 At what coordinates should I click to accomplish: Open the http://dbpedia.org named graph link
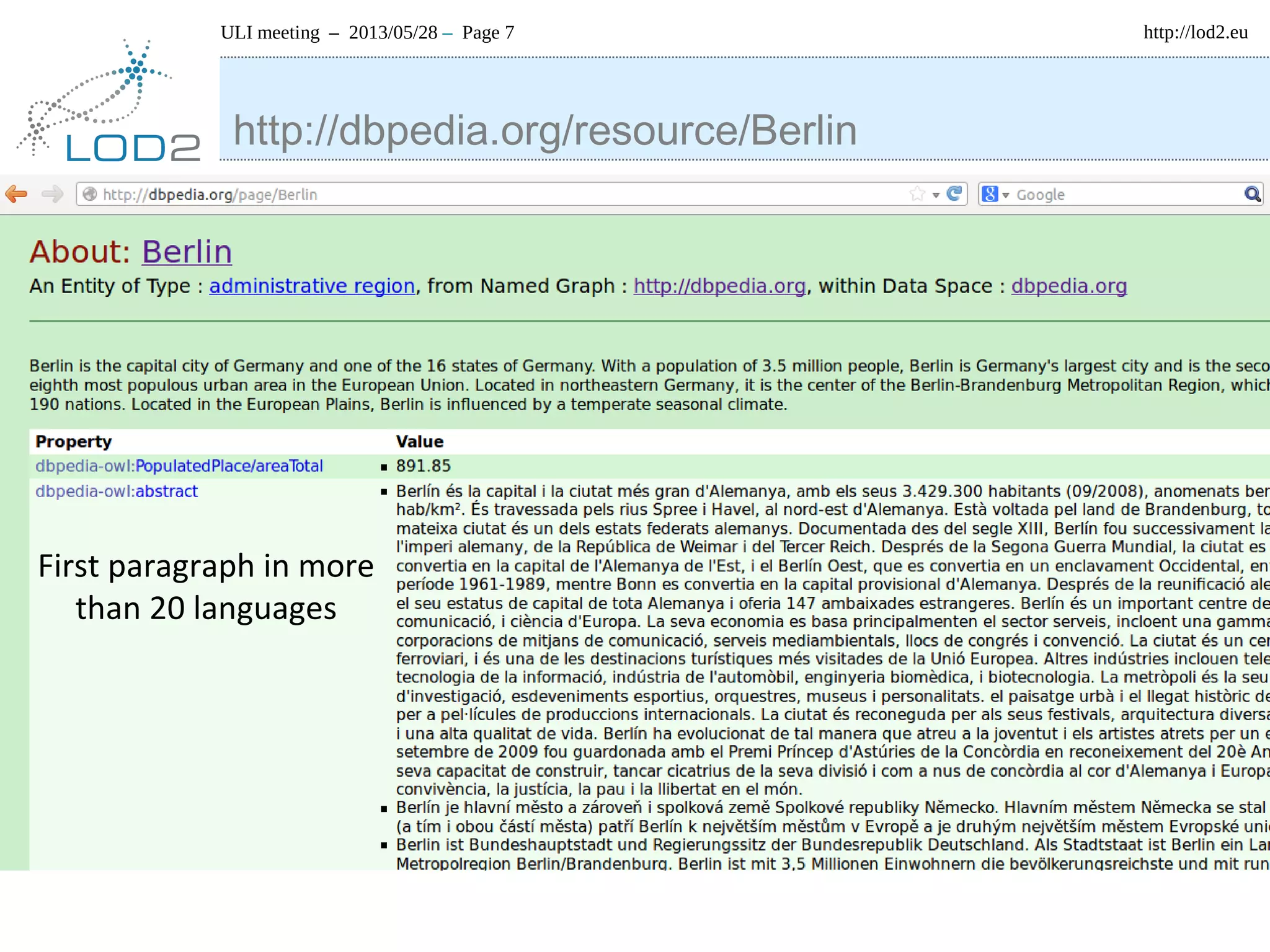[x=719, y=286]
